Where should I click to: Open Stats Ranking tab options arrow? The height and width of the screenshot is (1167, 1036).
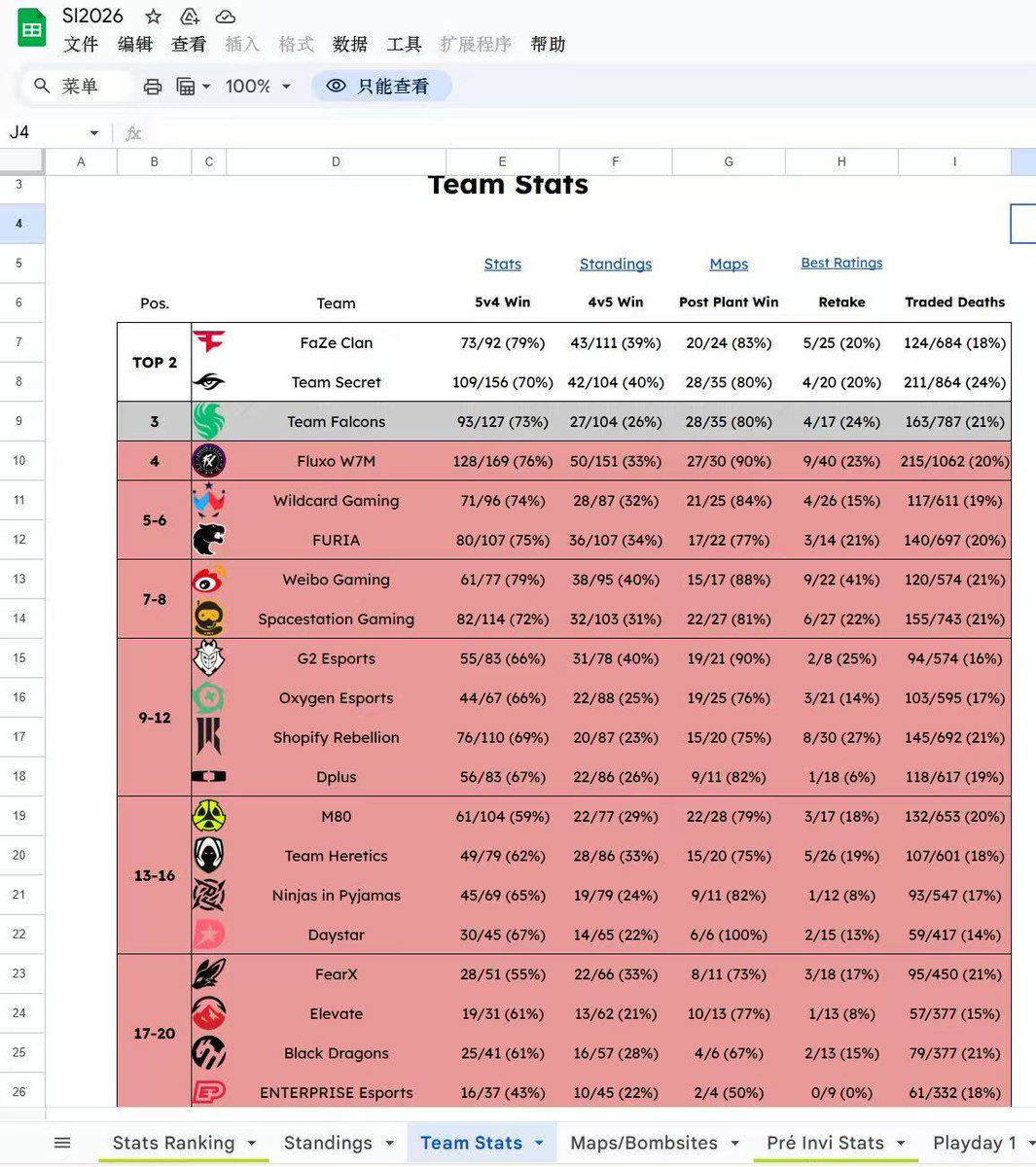pyautogui.click(x=252, y=1143)
